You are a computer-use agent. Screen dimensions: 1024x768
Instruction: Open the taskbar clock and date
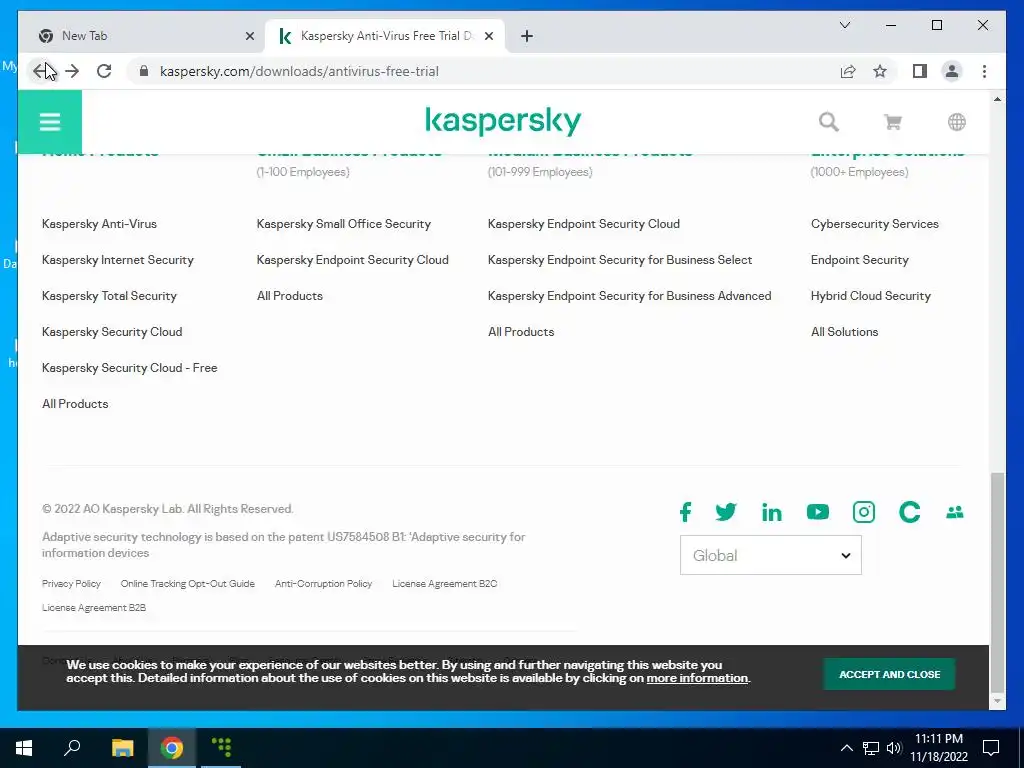(x=938, y=748)
